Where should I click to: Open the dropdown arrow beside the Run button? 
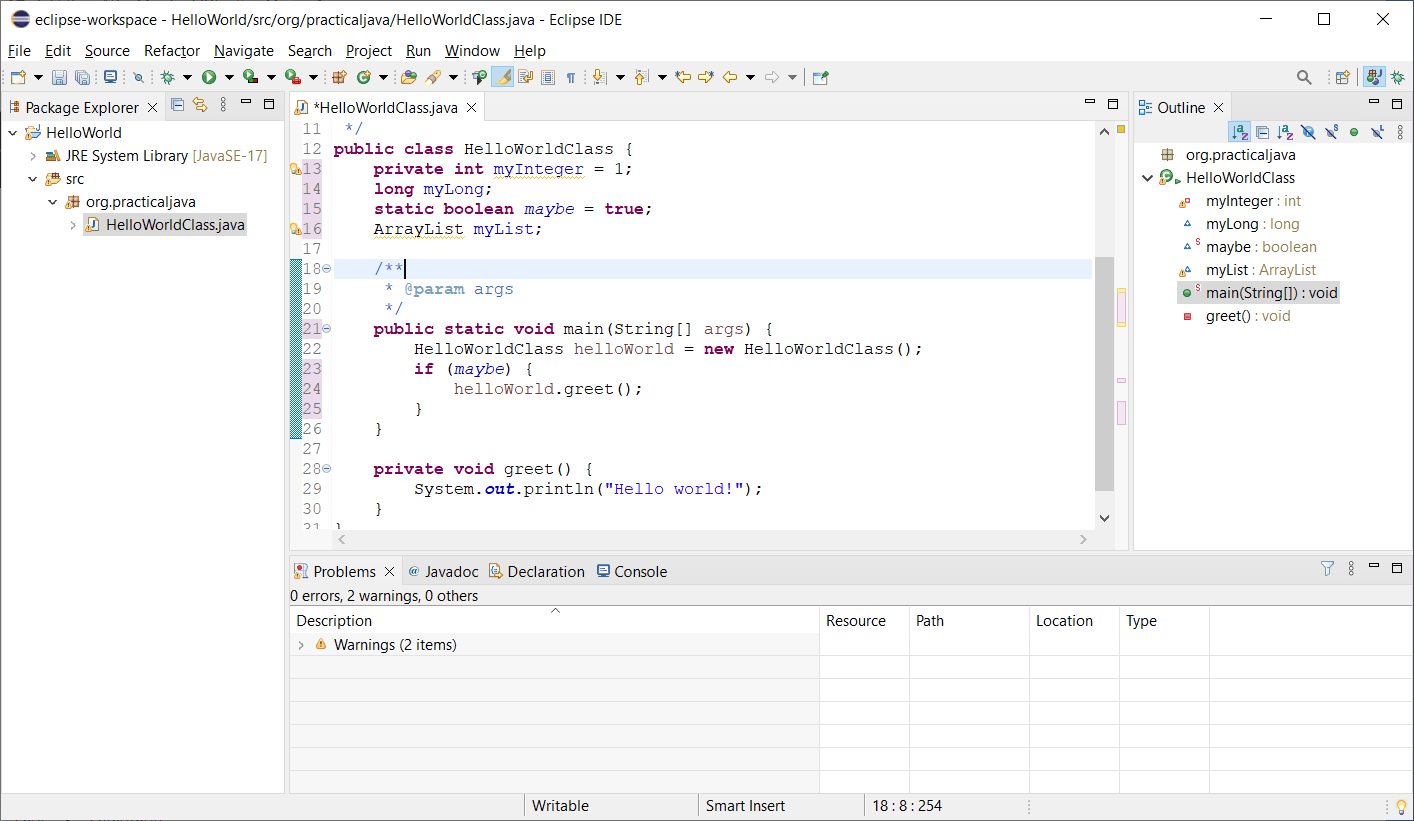click(229, 77)
